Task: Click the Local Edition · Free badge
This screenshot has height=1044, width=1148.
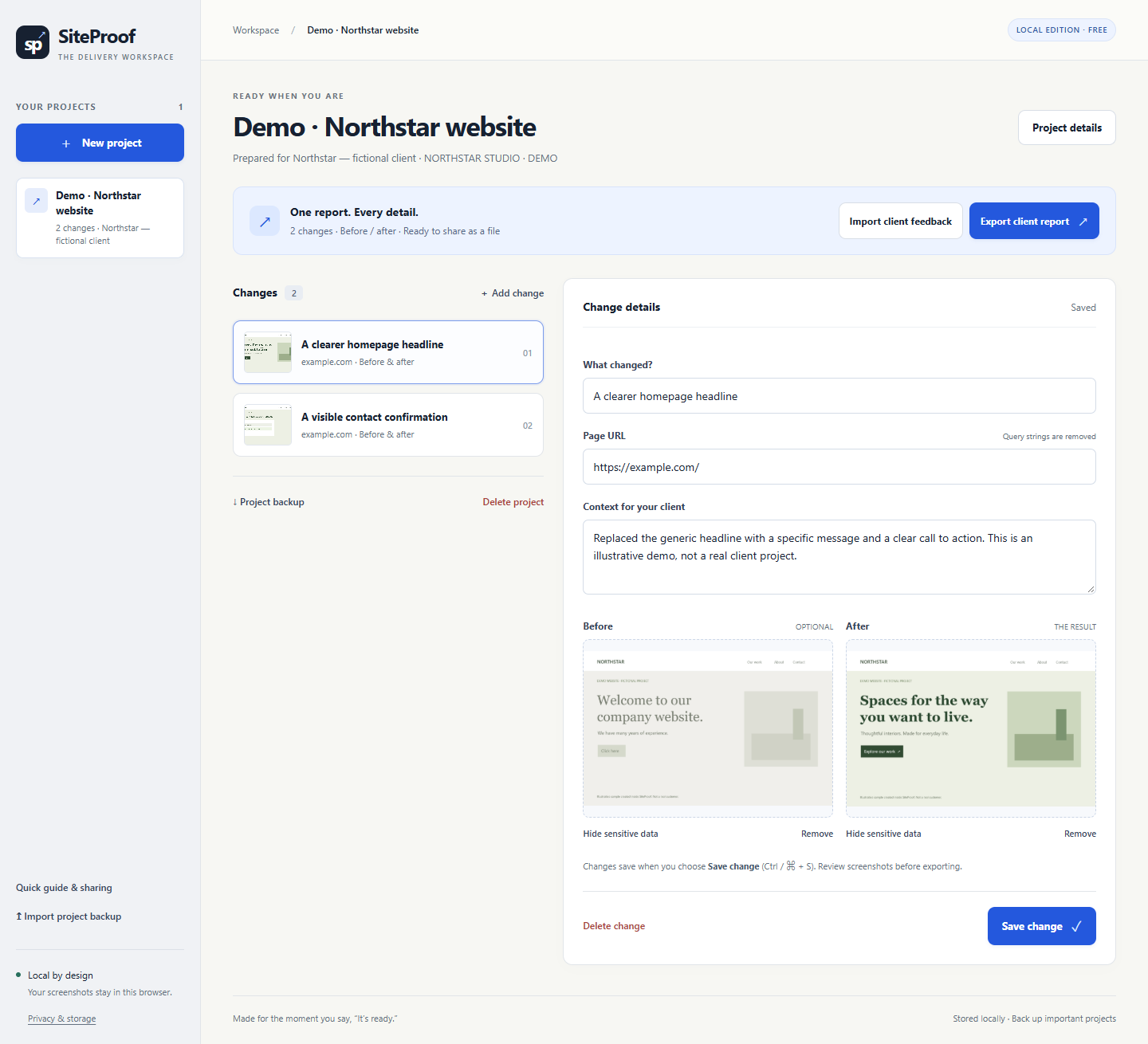Action: pos(1062,30)
